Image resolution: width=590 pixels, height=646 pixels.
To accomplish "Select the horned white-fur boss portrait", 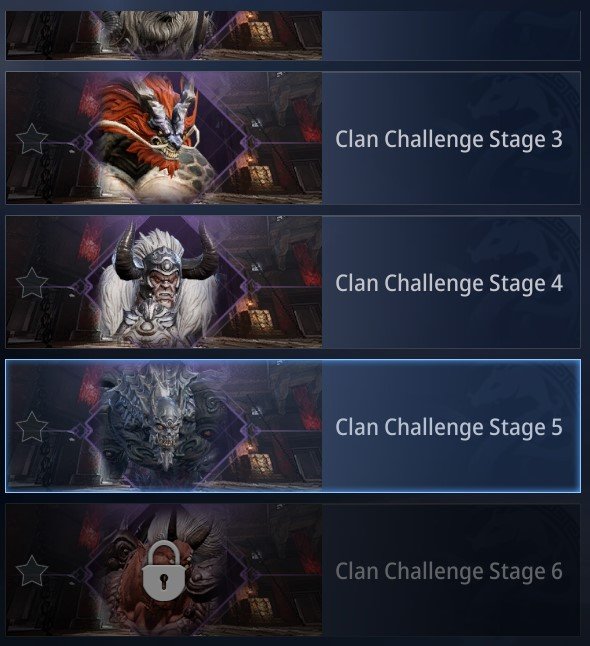I will coord(163,283).
